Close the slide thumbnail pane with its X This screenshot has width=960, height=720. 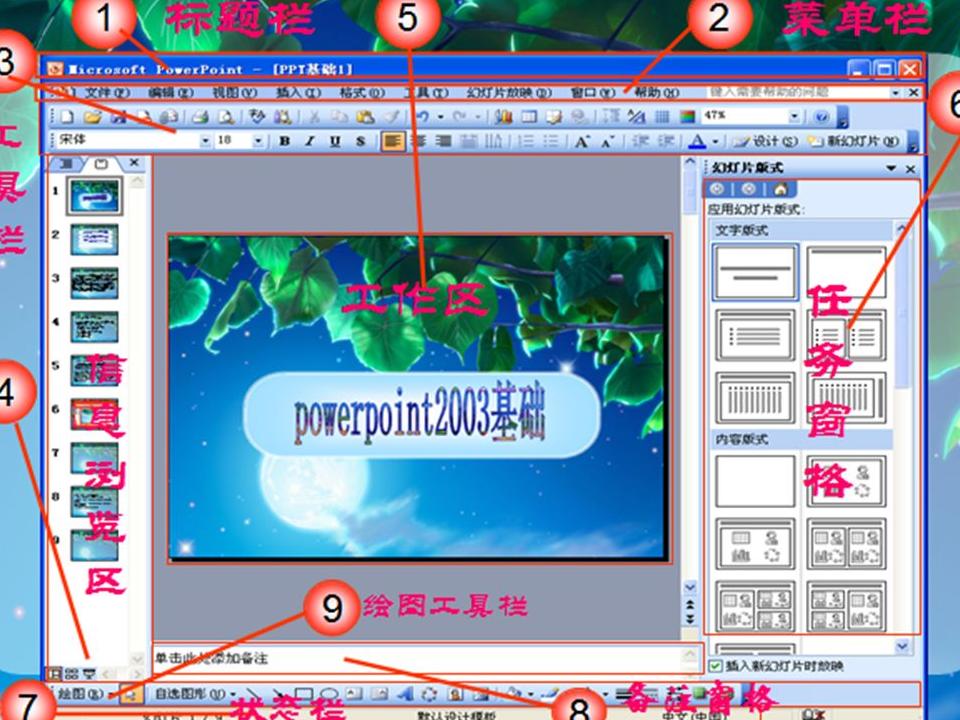pyautogui.click(x=134, y=163)
